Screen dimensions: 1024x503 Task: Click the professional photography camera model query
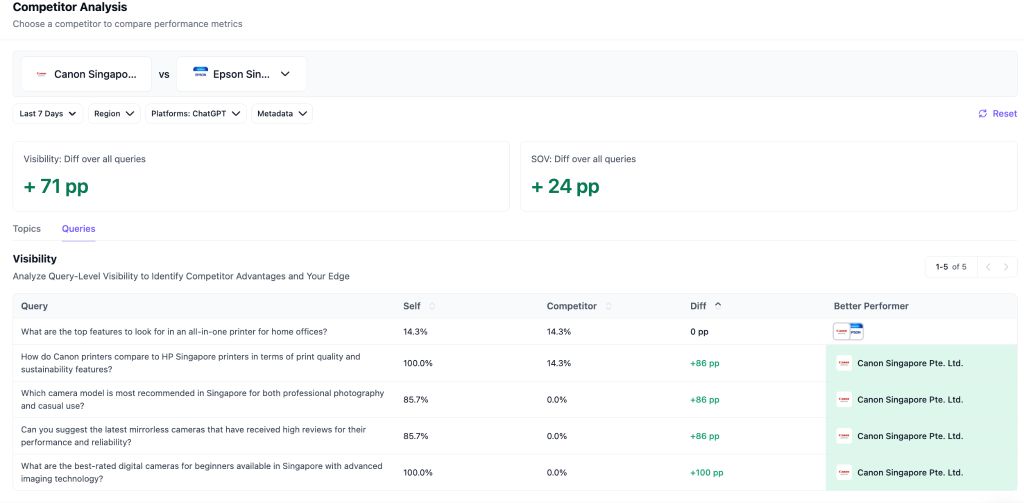(x=202, y=400)
